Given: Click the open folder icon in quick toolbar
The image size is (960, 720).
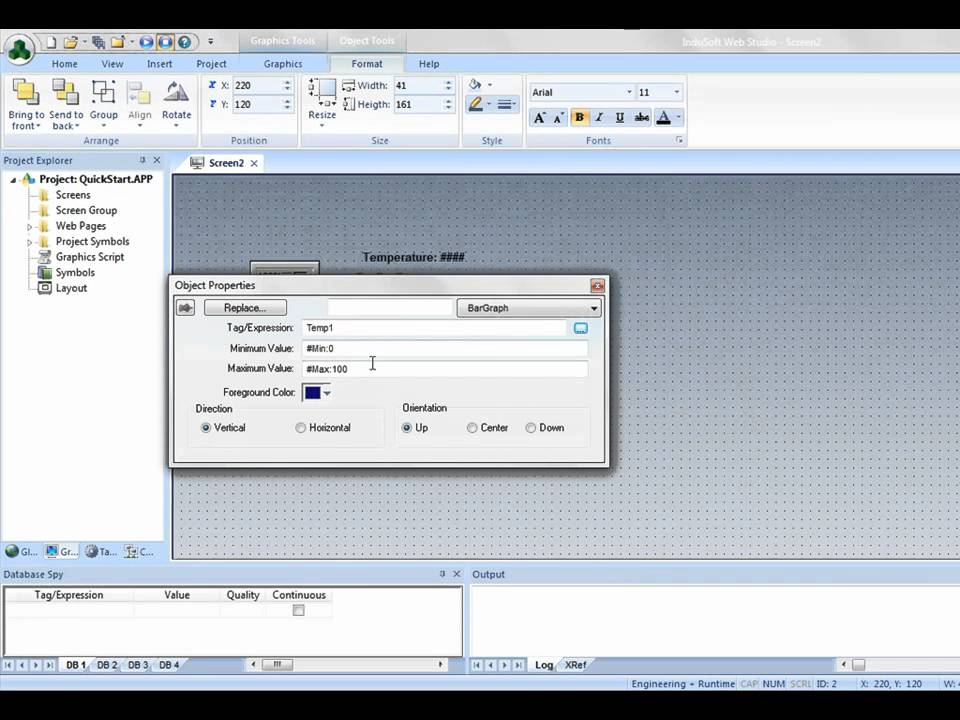Looking at the screenshot, I should (70, 42).
